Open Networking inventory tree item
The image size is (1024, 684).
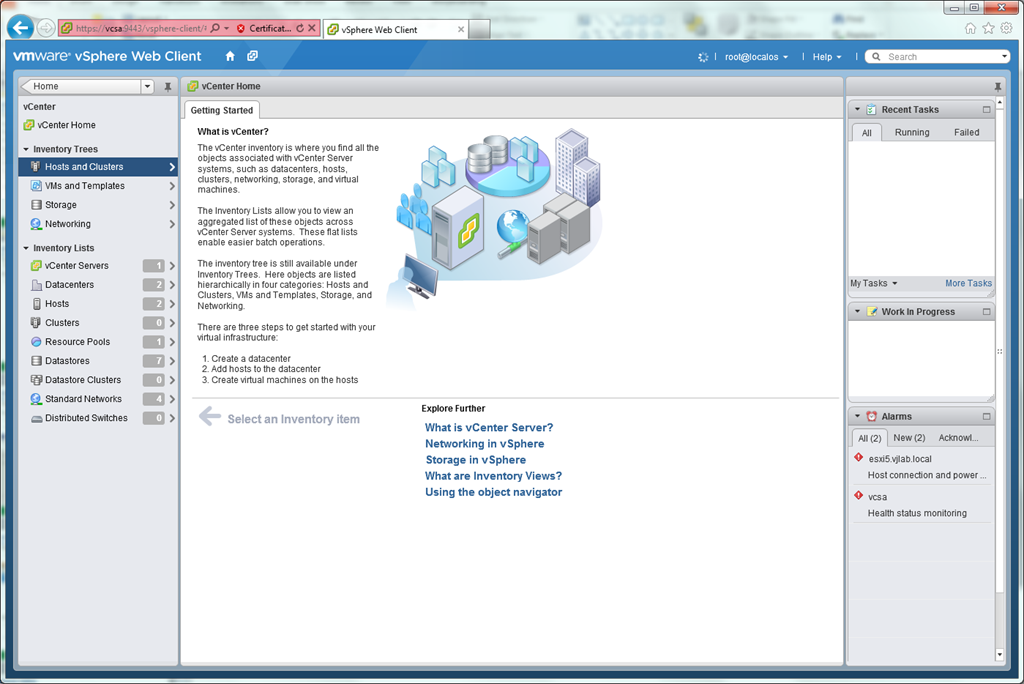pos(67,224)
